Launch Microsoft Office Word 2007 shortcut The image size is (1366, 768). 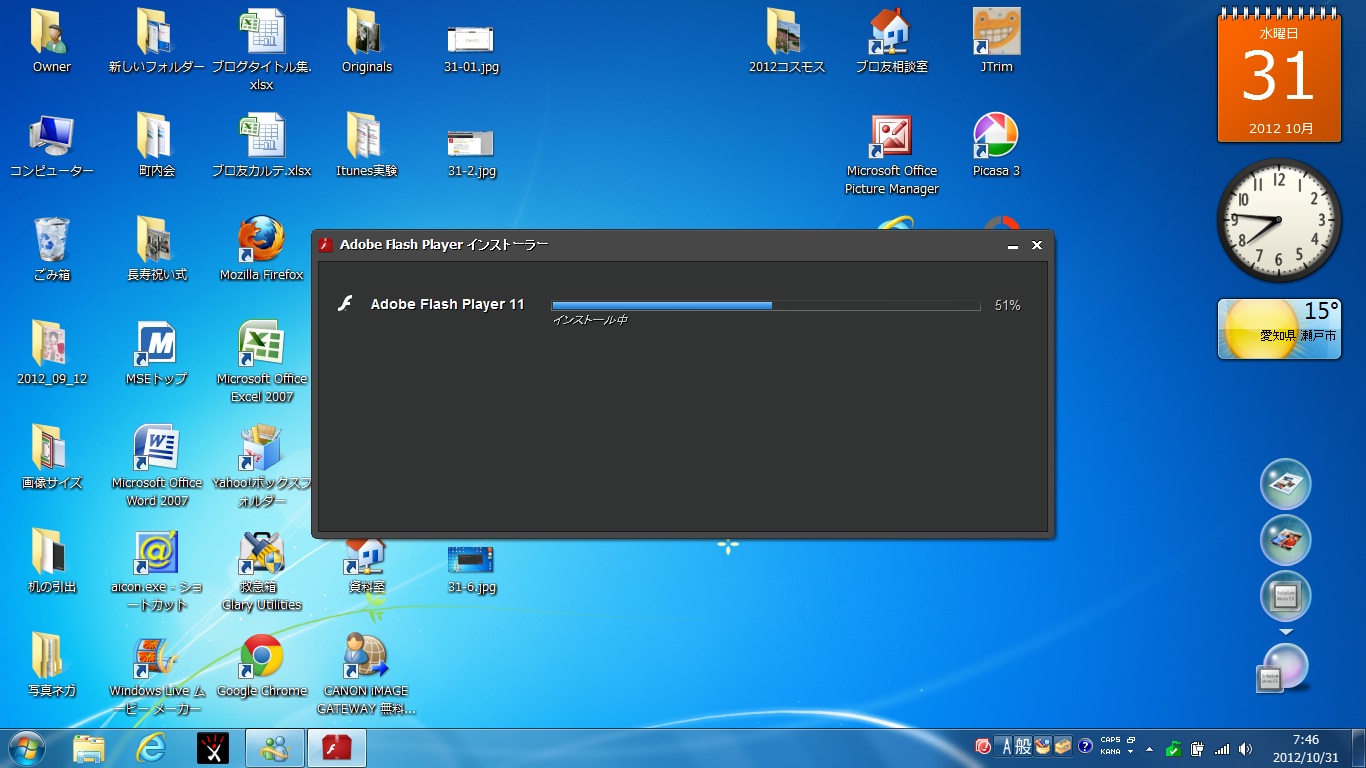pos(157,466)
